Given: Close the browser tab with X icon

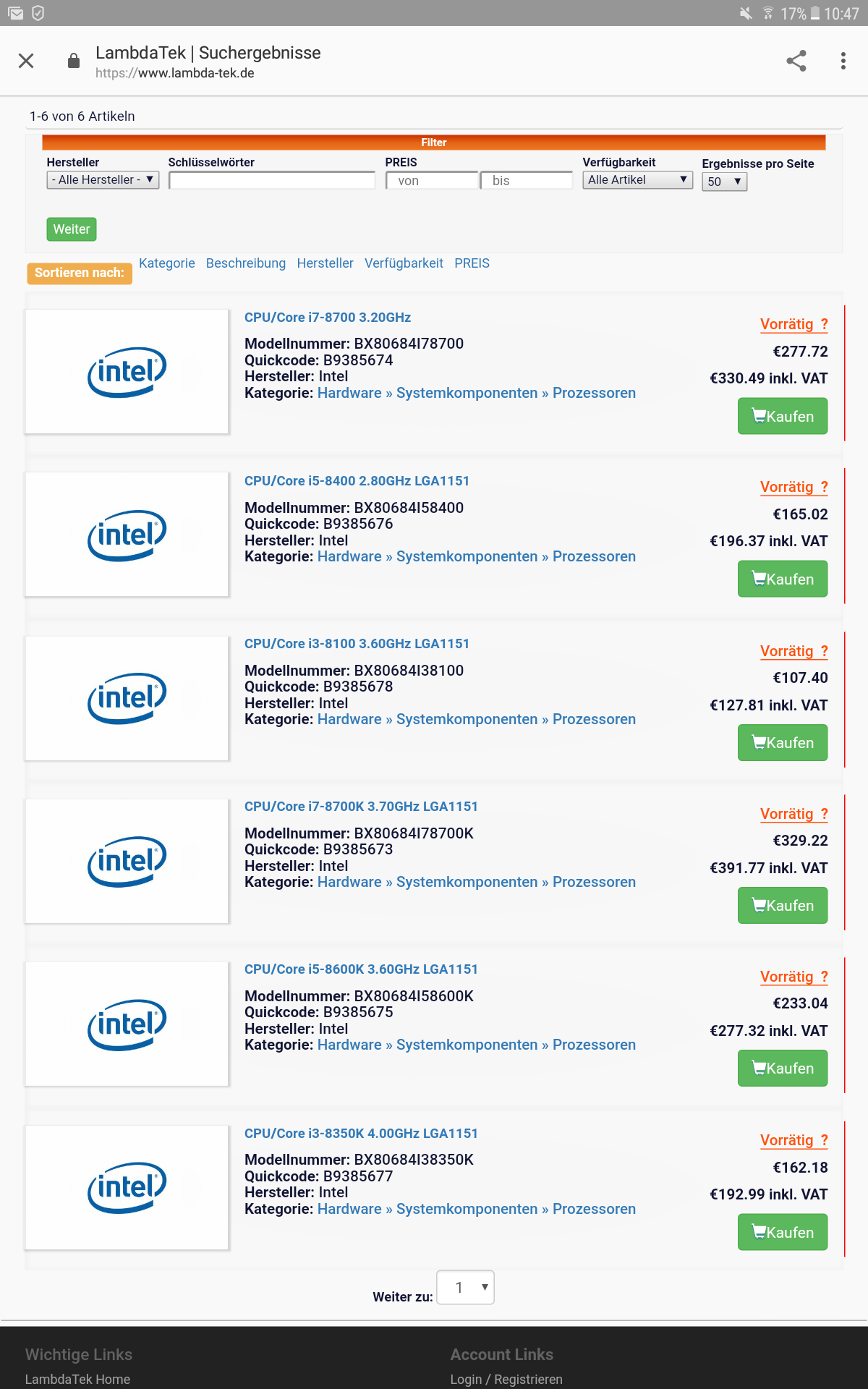Looking at the screenshot, I should pos(26,61).
